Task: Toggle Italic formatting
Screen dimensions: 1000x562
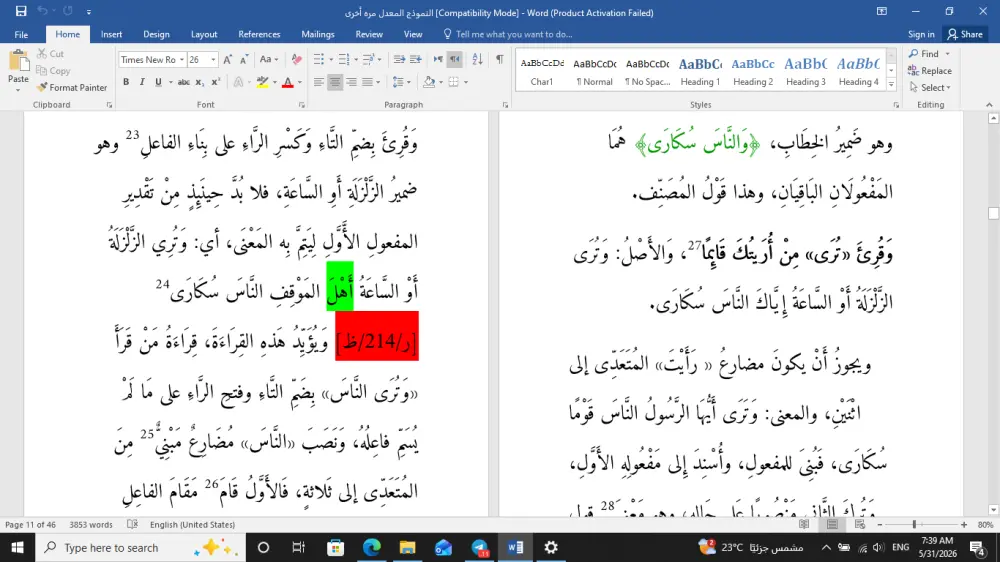Action: [x=142, y=82]
